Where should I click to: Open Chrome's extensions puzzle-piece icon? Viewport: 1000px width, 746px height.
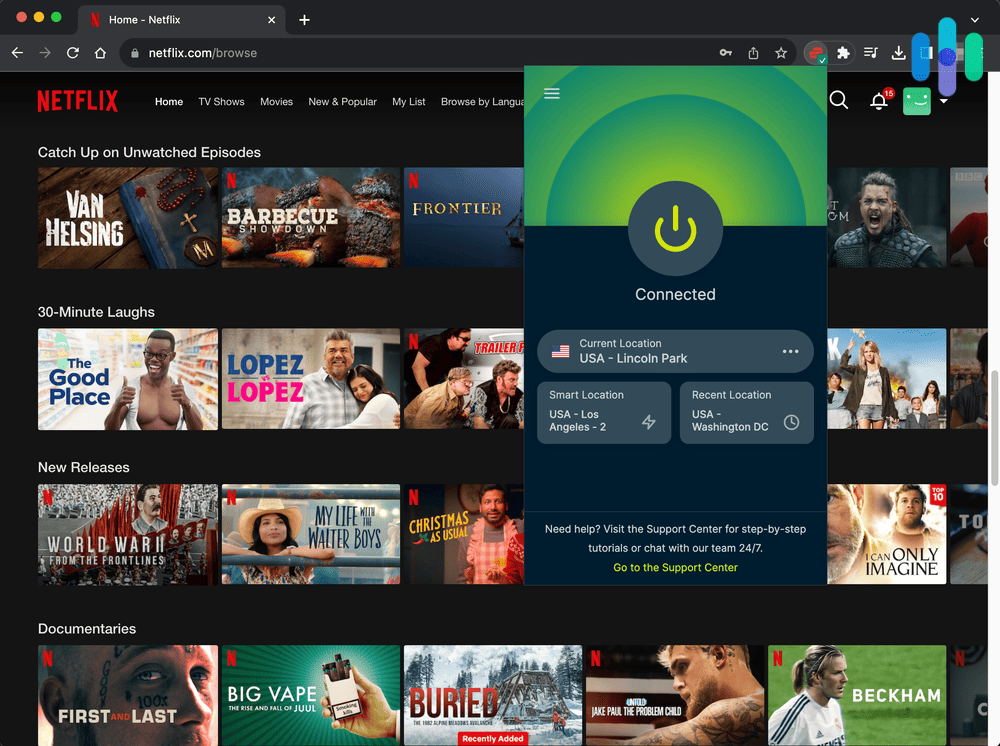coord(845,53)
